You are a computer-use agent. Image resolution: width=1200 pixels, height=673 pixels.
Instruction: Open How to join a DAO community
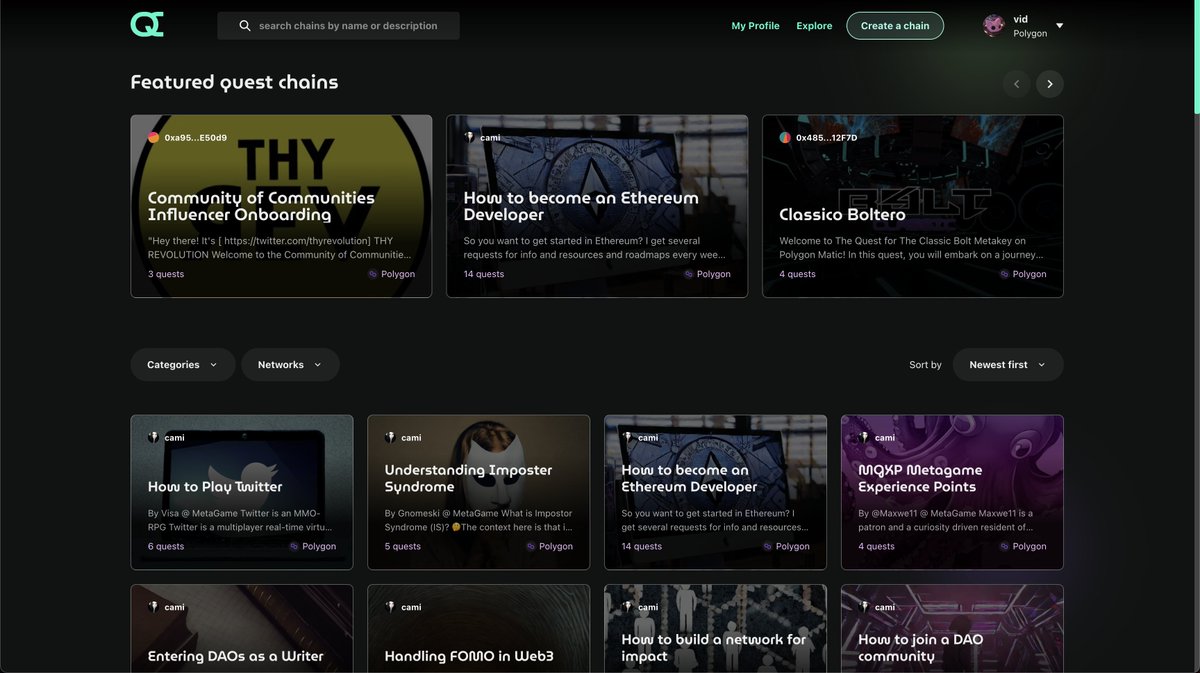(952, 629)
